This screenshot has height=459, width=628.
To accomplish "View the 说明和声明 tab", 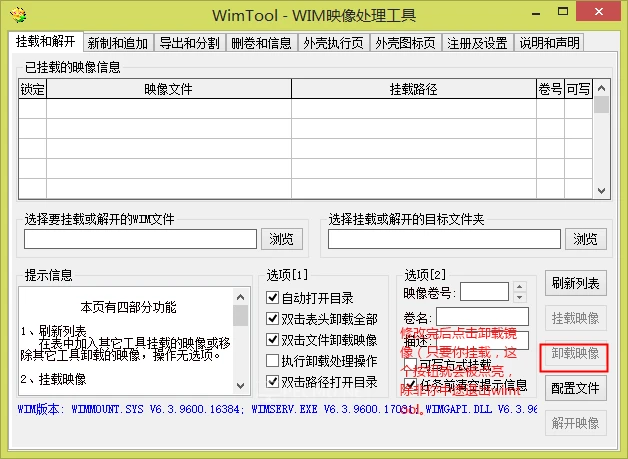I will pos(550,43).
